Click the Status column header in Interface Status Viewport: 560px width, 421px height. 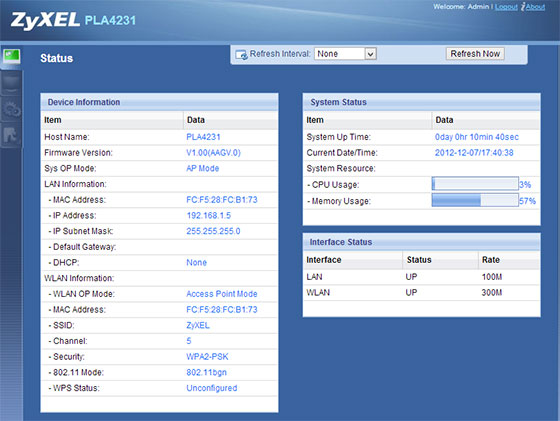[x=419, y=260]
